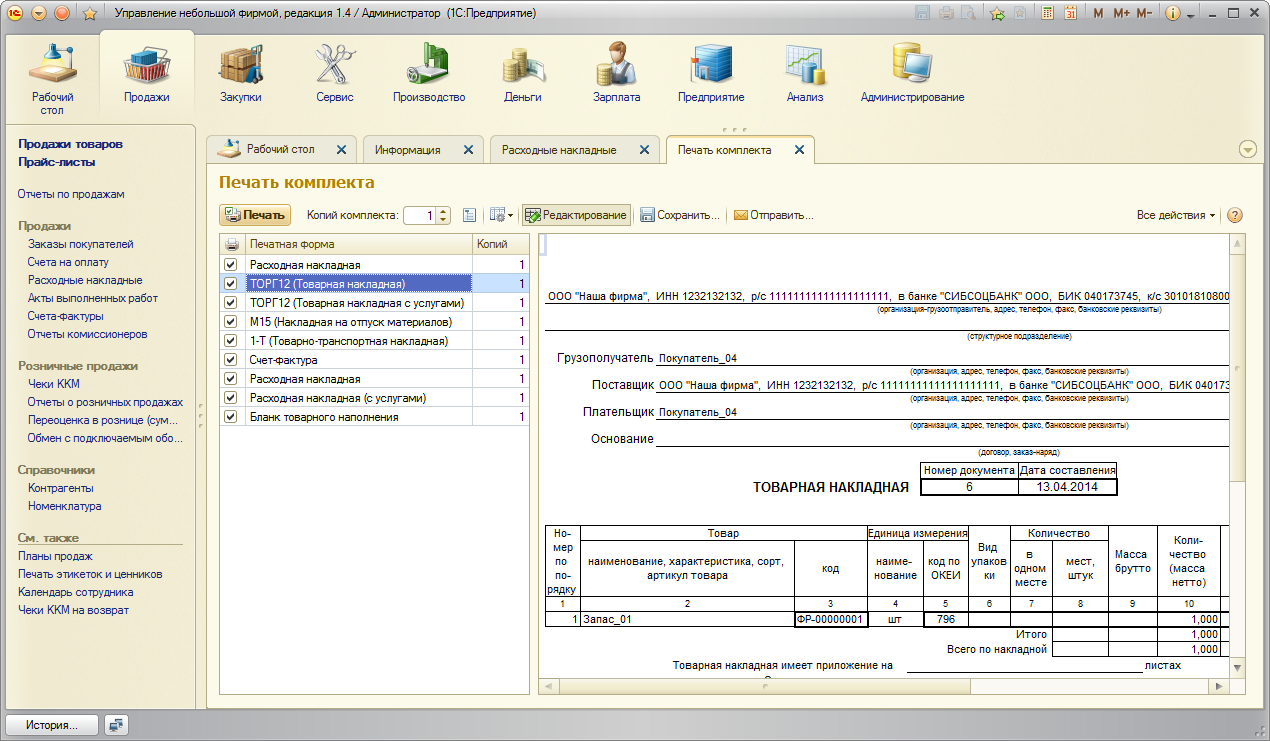The image size is (1270, 741).
Task: Open Заказы покупателей link in sidebar
Action: click(x=80, y=244)
